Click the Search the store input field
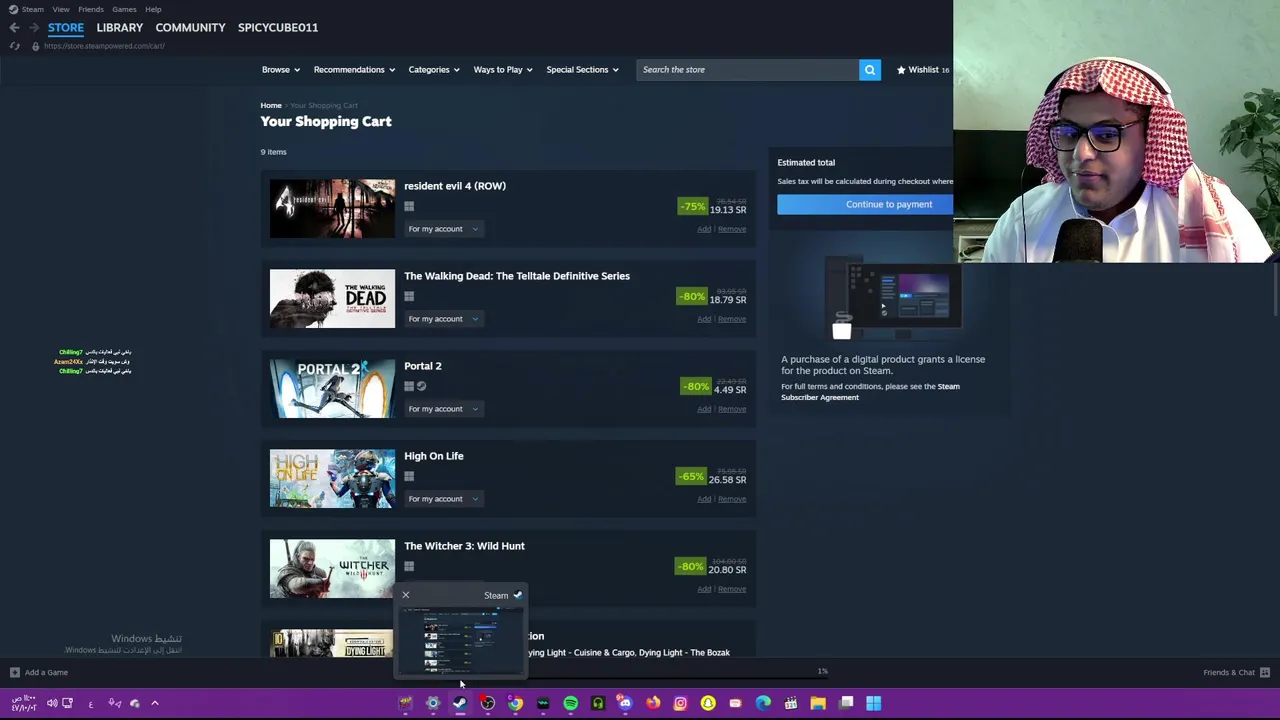This screenshot has height=720, width=1280. (x=747, y=70)
